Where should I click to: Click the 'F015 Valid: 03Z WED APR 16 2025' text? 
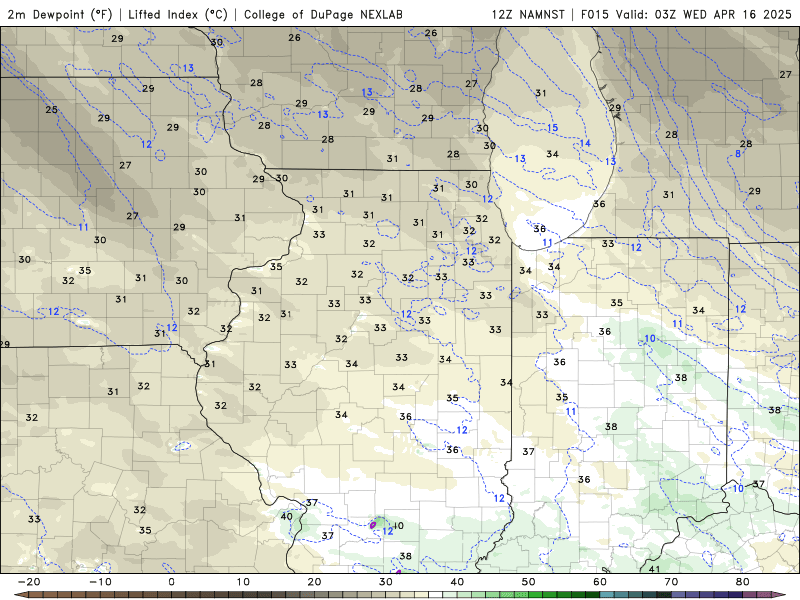tap(686, 14)
